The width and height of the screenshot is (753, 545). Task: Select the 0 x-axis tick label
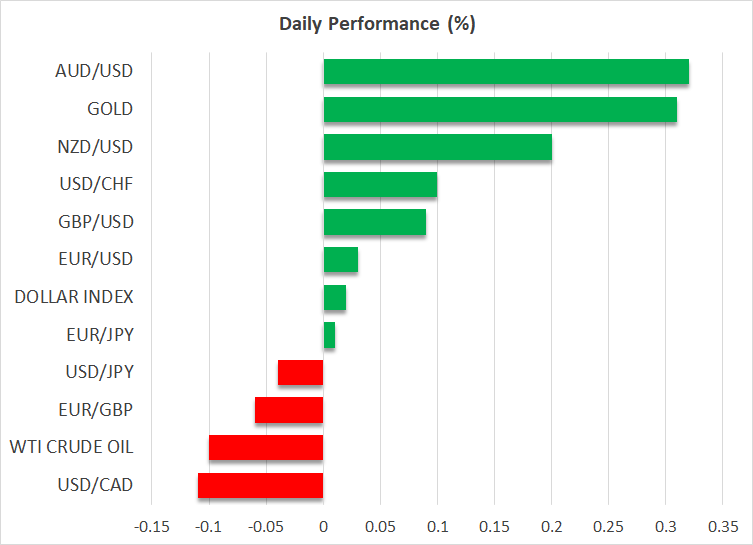323,525
